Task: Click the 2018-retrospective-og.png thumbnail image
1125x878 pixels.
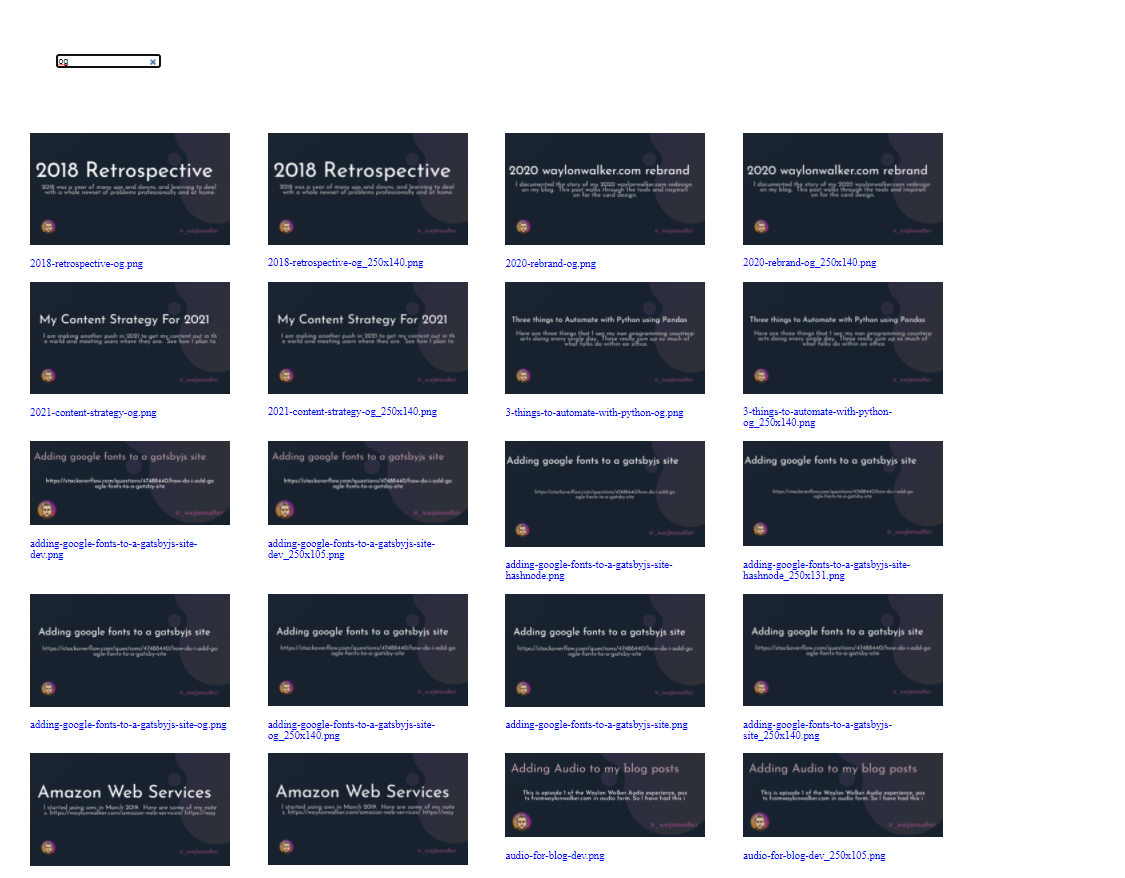Action: pyautogui.click(x=130, y=189)
